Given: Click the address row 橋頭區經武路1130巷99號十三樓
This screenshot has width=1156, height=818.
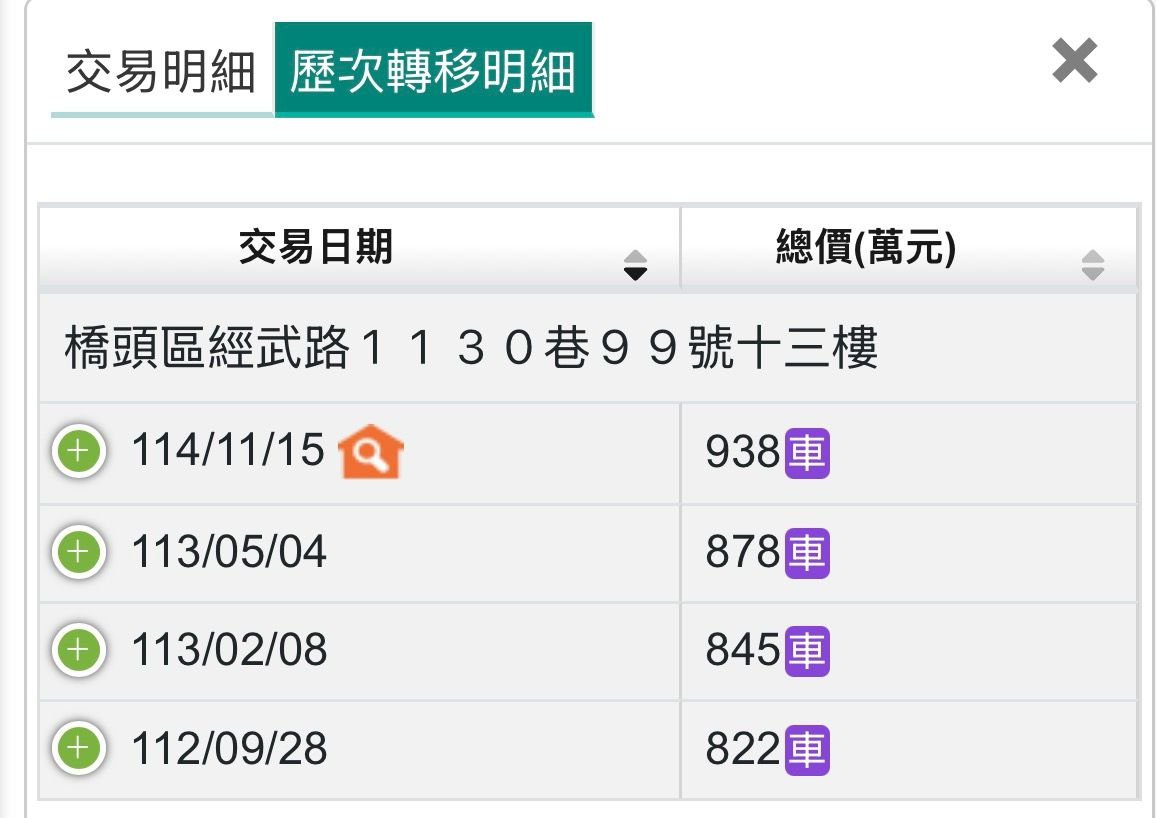Looking at the screenshot, I should pyautogui.click(x=471, y=349).
